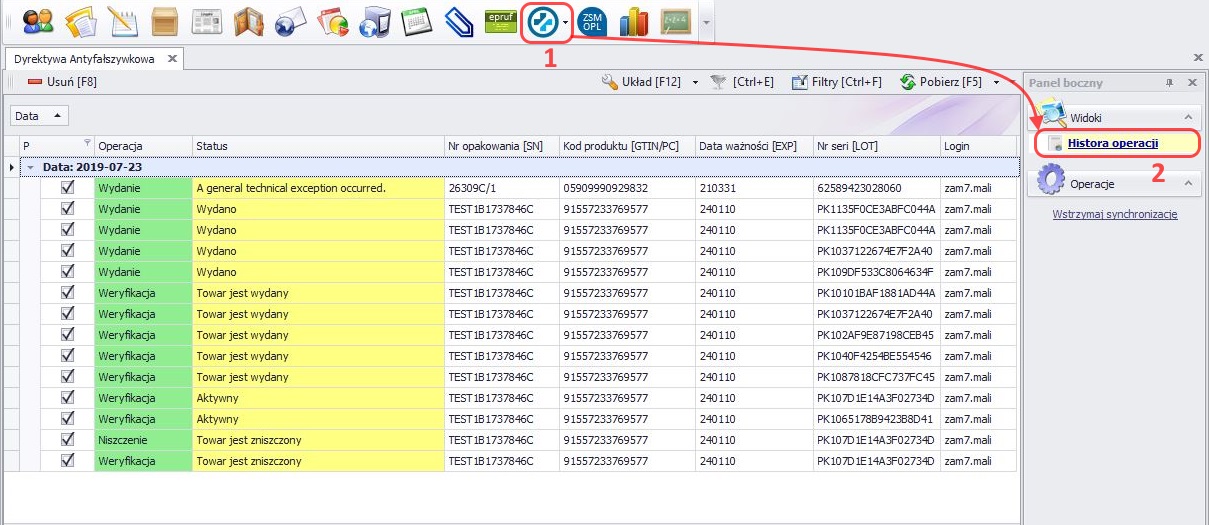Uncheck the checkbox in the Niszczenie row
Image resolution: width=1209 pixels, height=525 pixels.
(x=68, y=439)
